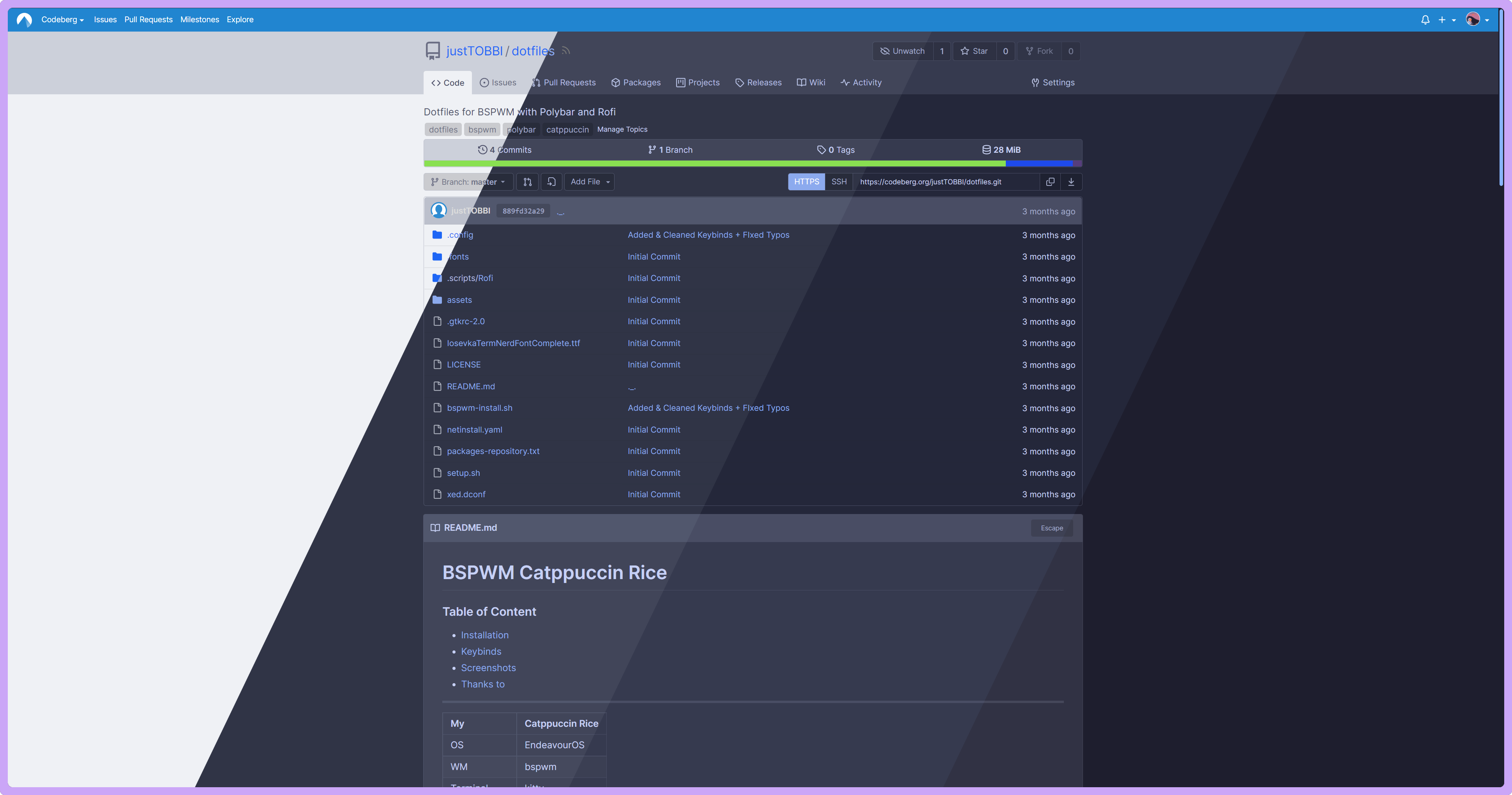Click the .config folder icon
The height and width of the screenshot is (795, 1512).
tap(437, 235)
